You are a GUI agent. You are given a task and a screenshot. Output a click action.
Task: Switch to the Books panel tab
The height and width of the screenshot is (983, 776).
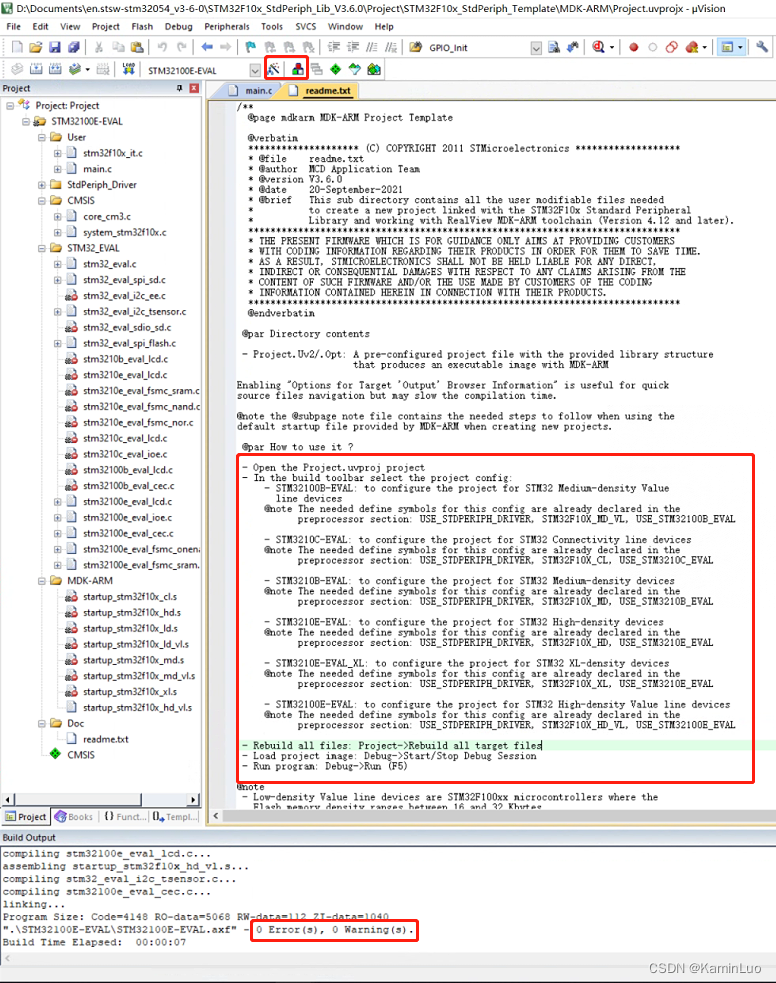pos(75,816)
